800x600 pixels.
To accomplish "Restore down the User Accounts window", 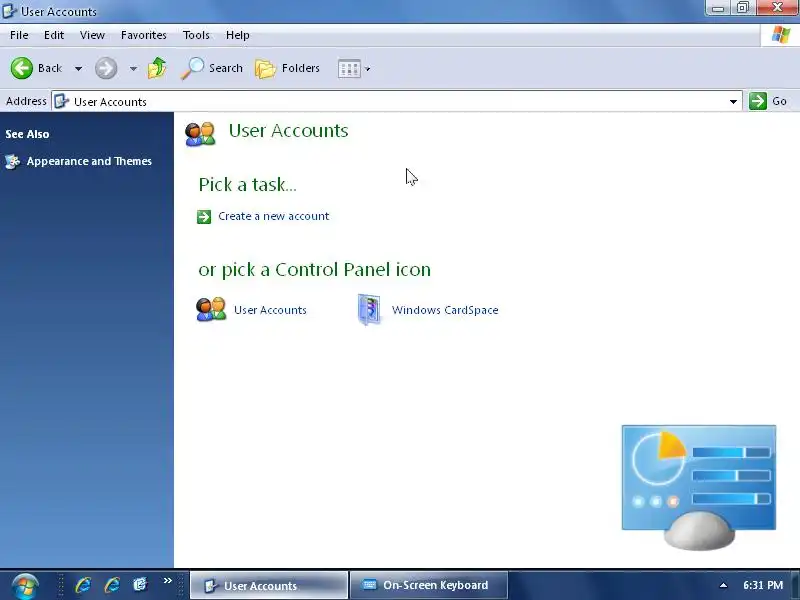I will point(743,8).
